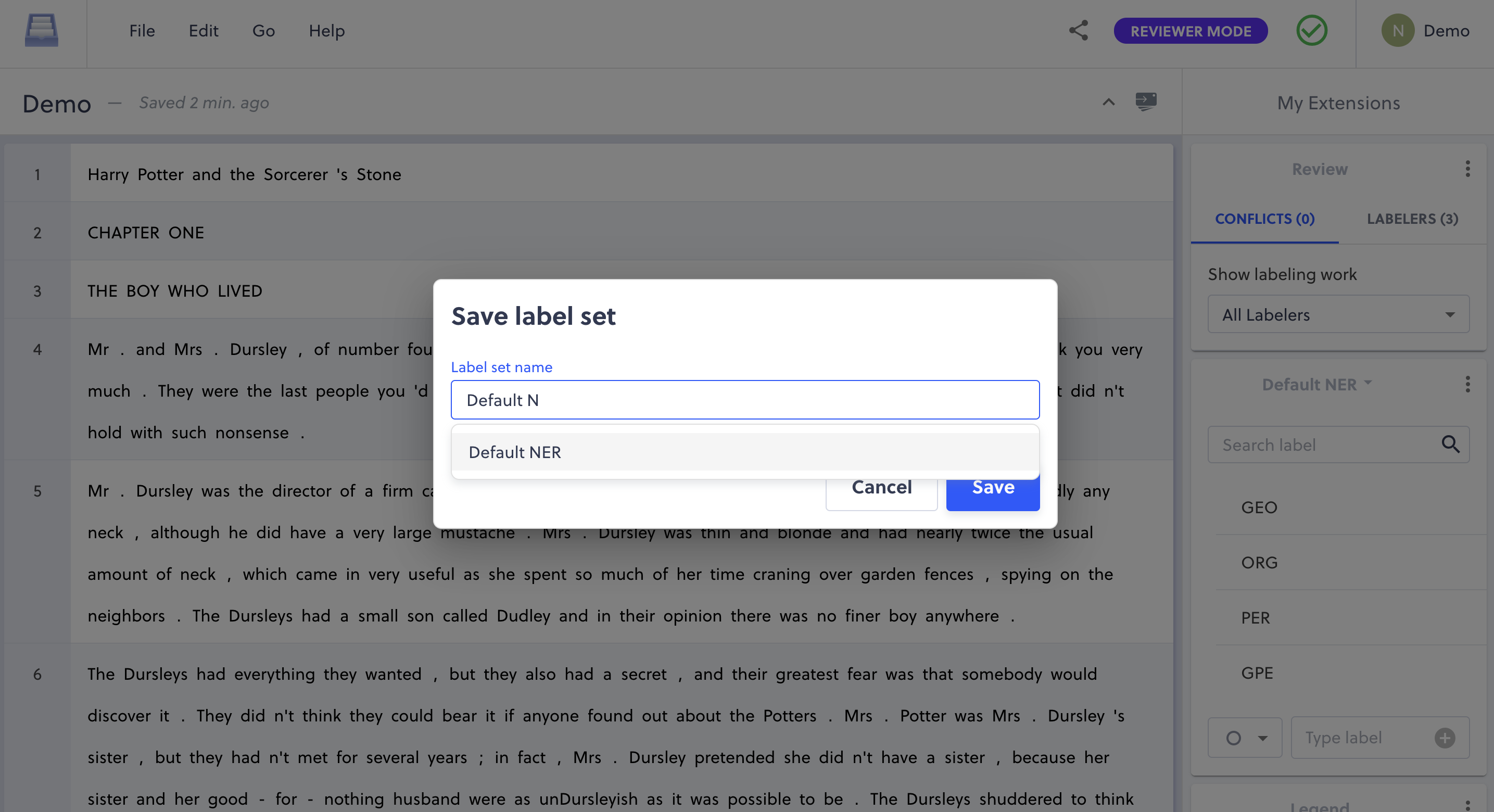The image size is (1494, 812).
Task: Click the REVIEWER MODE button
Action: click(x=1191, y=31)
